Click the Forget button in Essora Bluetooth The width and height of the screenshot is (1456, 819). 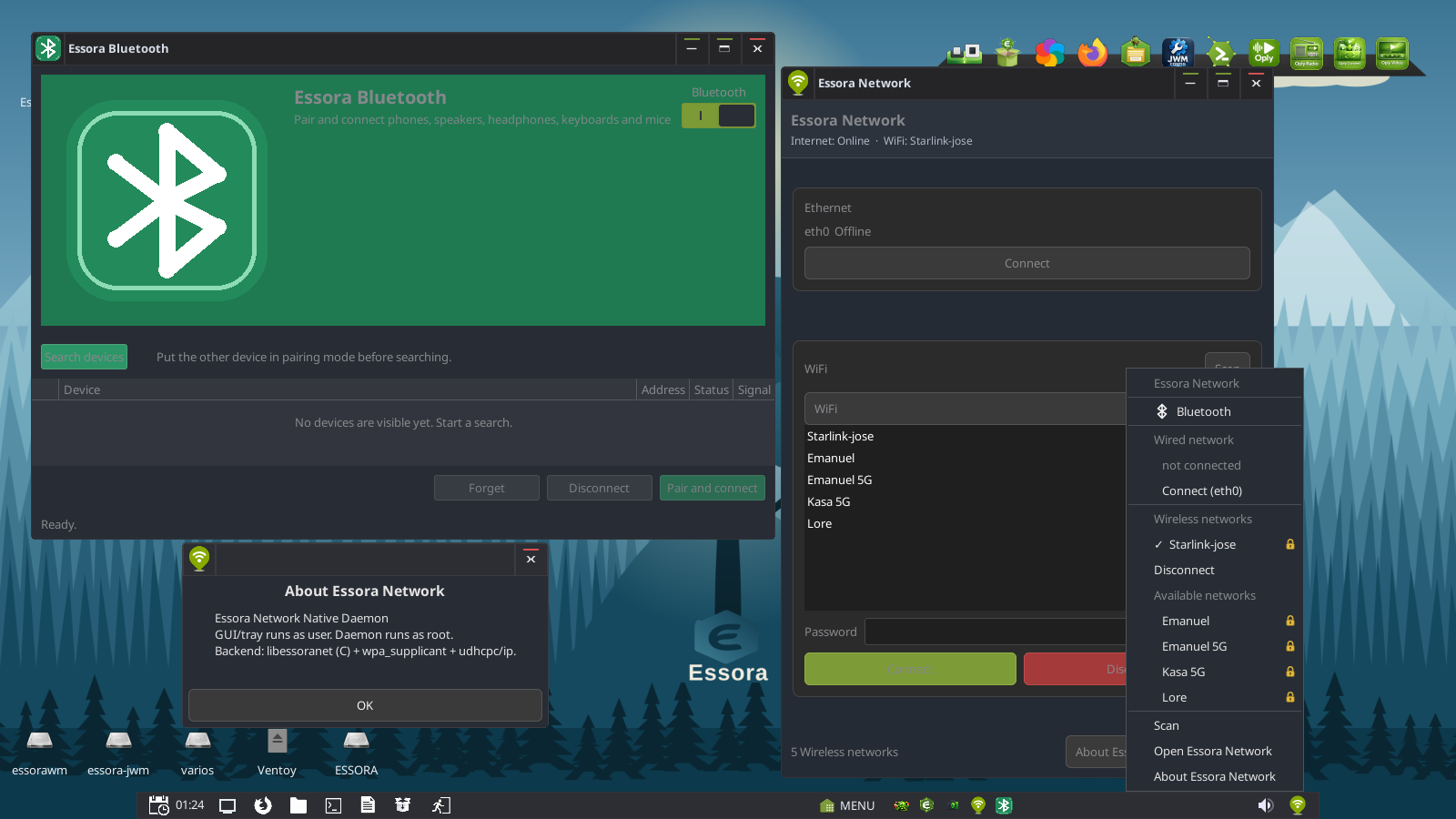coord(487,488)
